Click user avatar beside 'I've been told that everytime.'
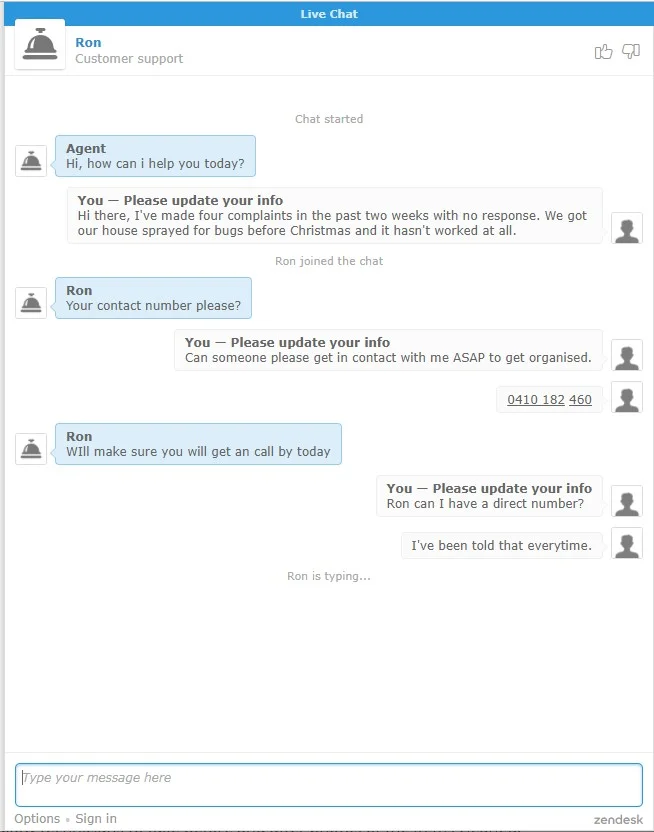This screenshot has width=654, height=832. [x=627, y=543]
